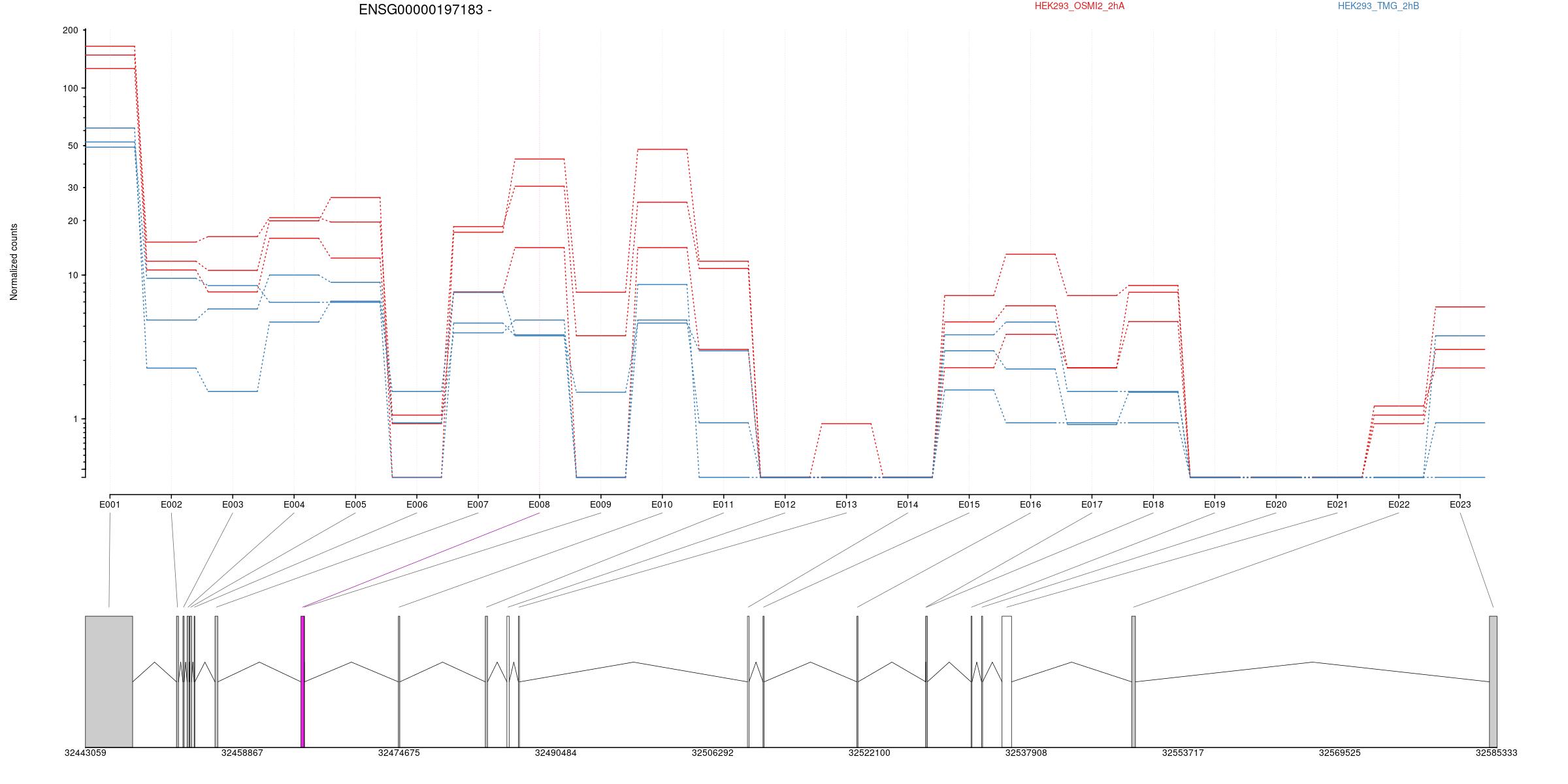
Task: Click the top red line segment at E001
Action: tap(110, 46)
